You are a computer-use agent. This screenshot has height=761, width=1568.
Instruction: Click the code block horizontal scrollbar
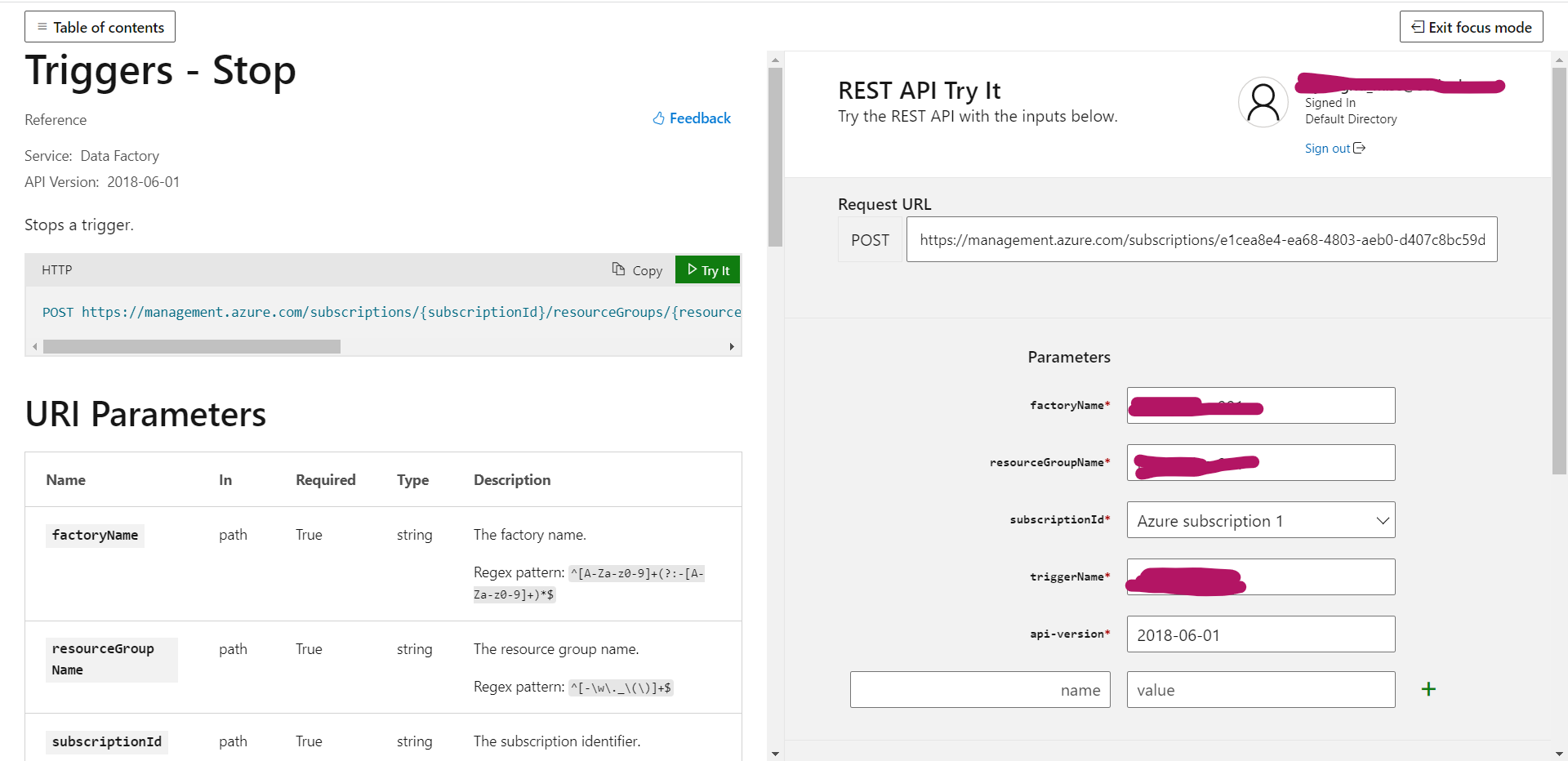[192, 347]
